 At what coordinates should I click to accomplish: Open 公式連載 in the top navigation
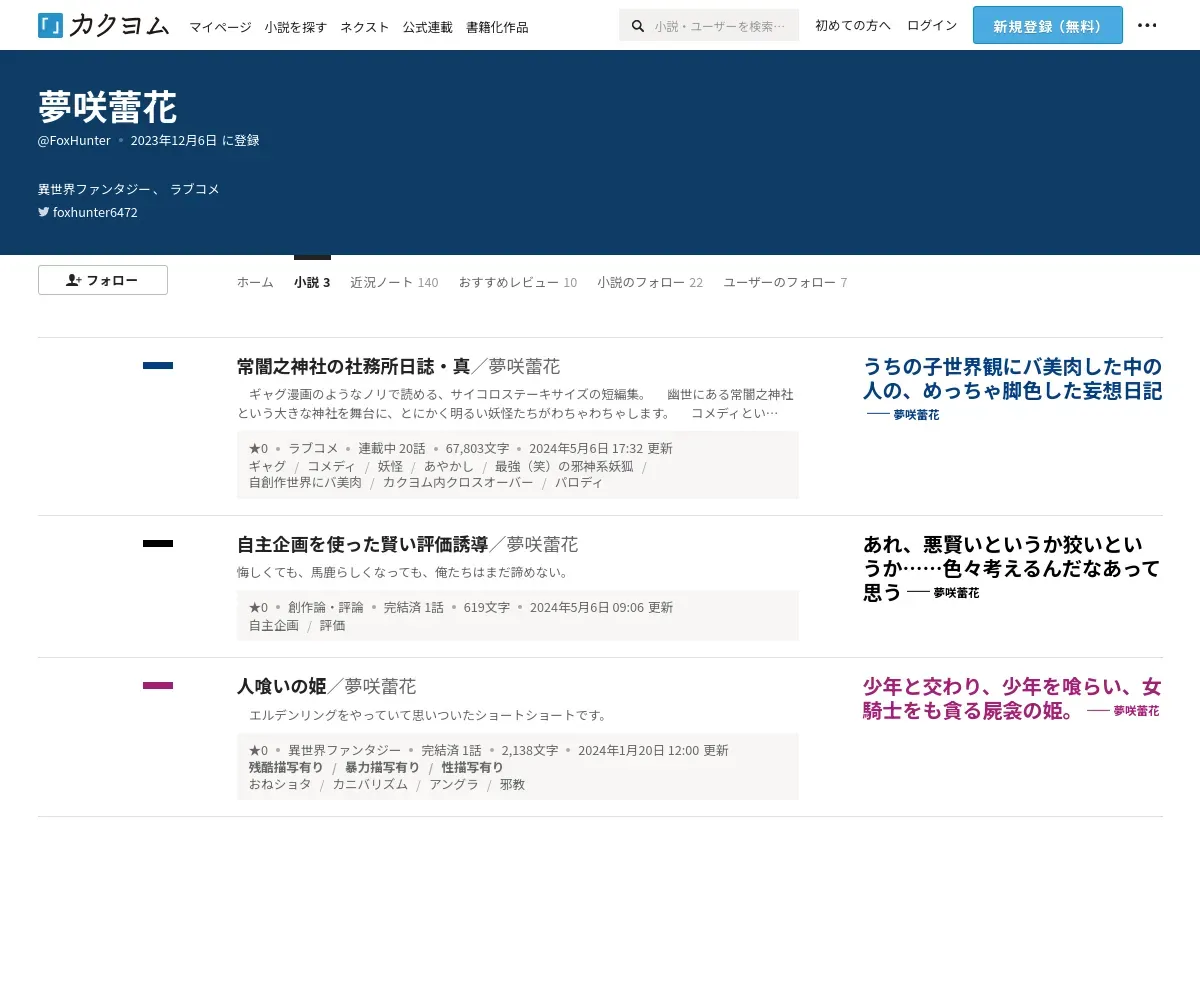click(x=428, y=27)
